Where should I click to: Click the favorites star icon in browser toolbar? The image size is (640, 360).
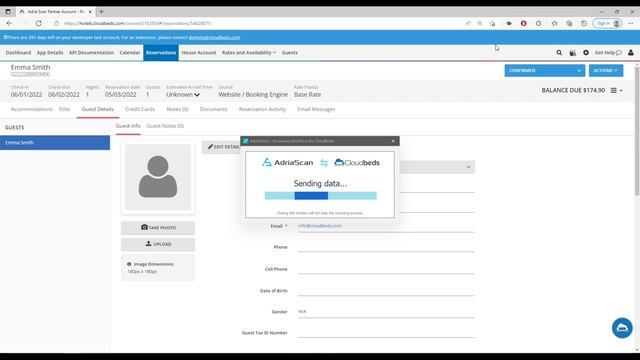[x=554, y=23]
